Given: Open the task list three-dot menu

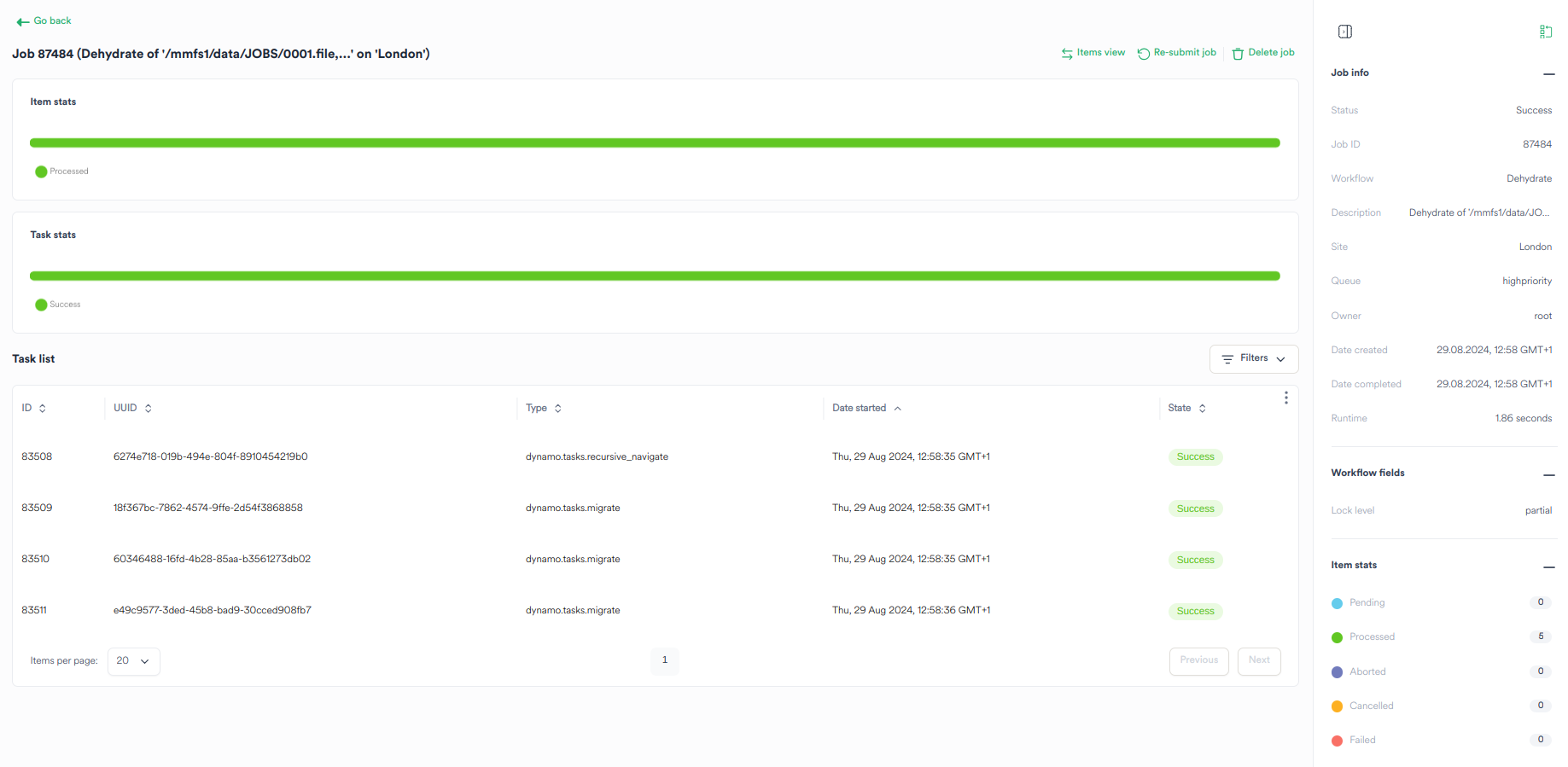Looking at the screenshot, I should coord(1285,398).
